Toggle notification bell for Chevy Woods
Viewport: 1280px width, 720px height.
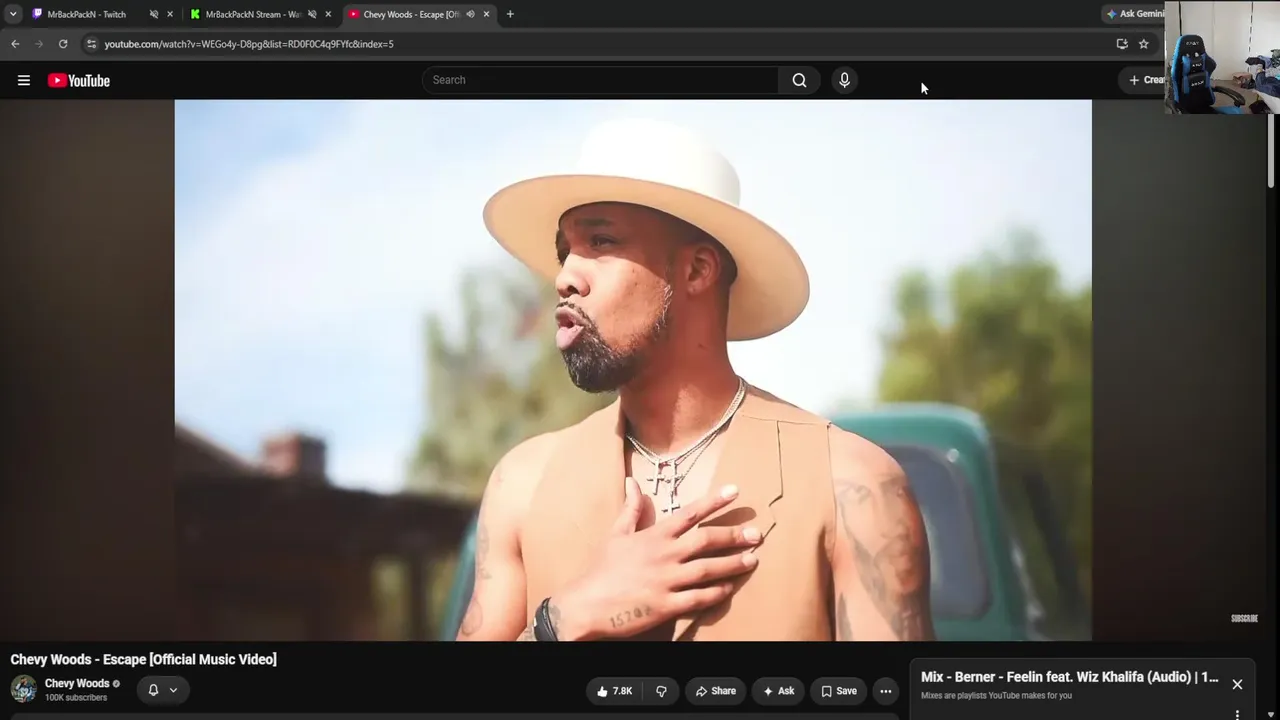pyautogui.click(x=153, y=690)
